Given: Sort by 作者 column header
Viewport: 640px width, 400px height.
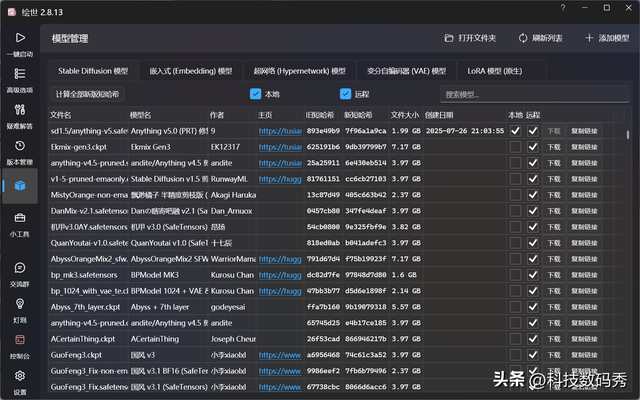Looking at the screenshot, I should point(232,115).
